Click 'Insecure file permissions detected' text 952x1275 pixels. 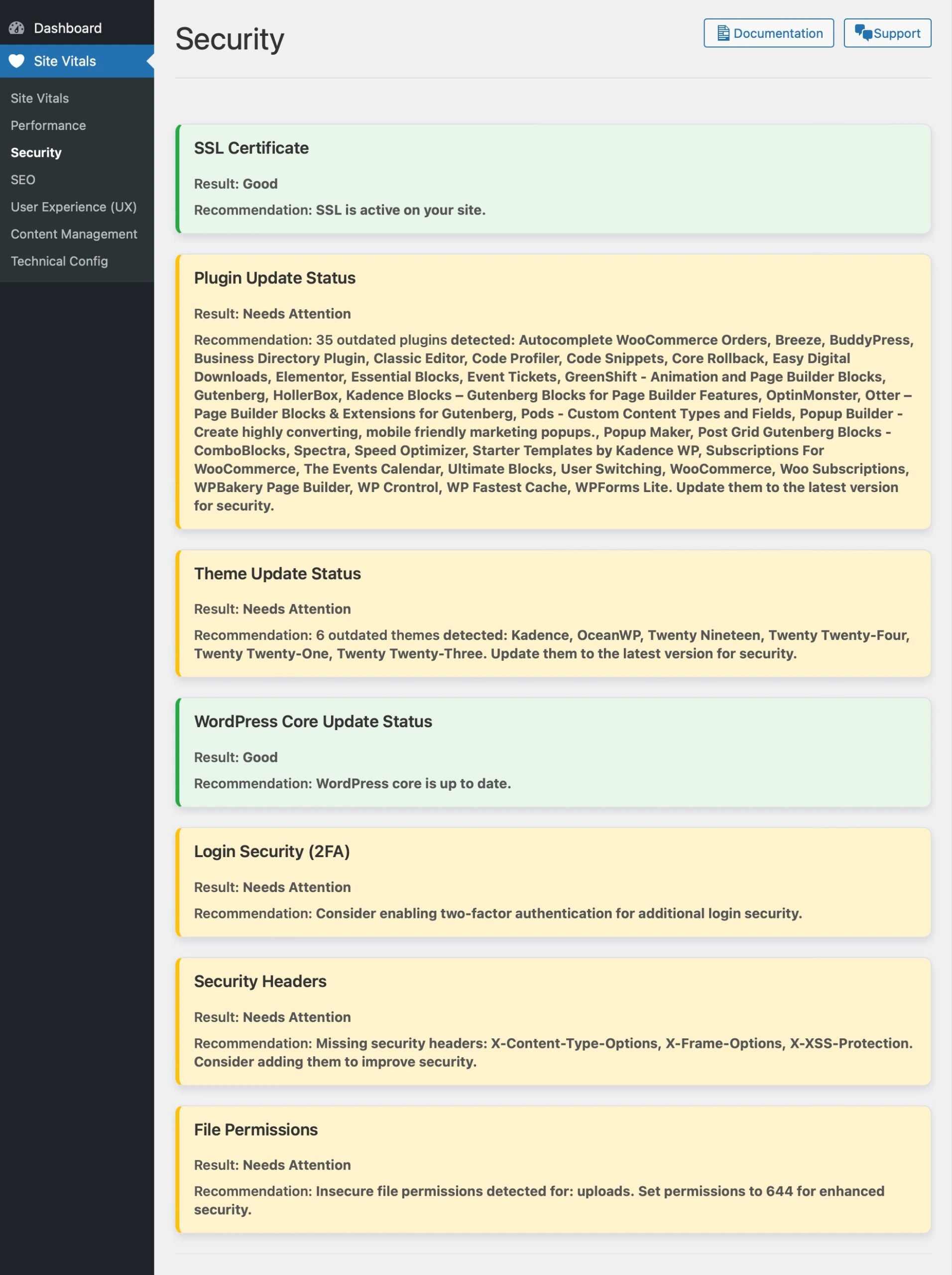pos(539,1201)
